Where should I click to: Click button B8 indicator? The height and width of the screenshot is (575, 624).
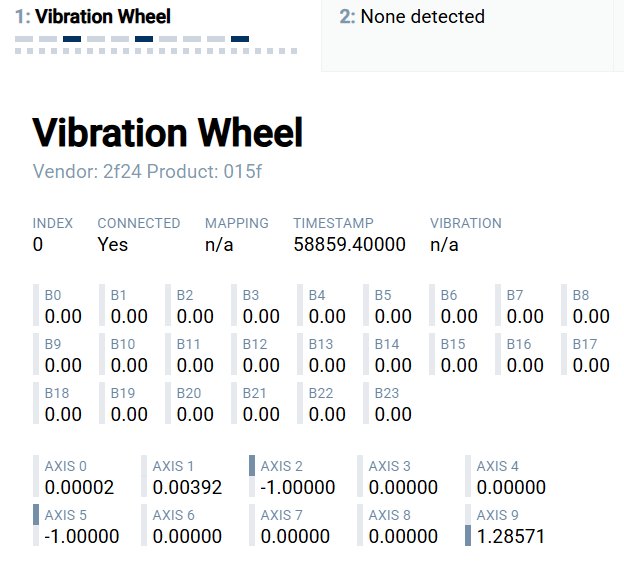590,306
